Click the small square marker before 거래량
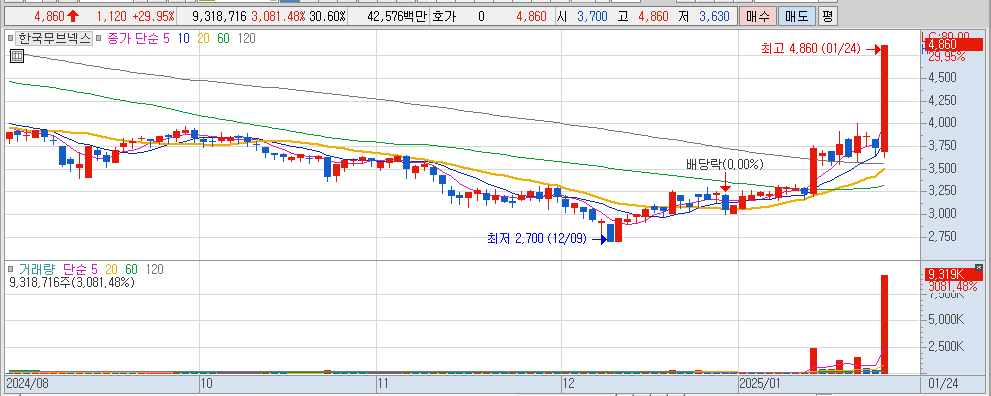This screenshot has width=991, height=396. point(10,270)
